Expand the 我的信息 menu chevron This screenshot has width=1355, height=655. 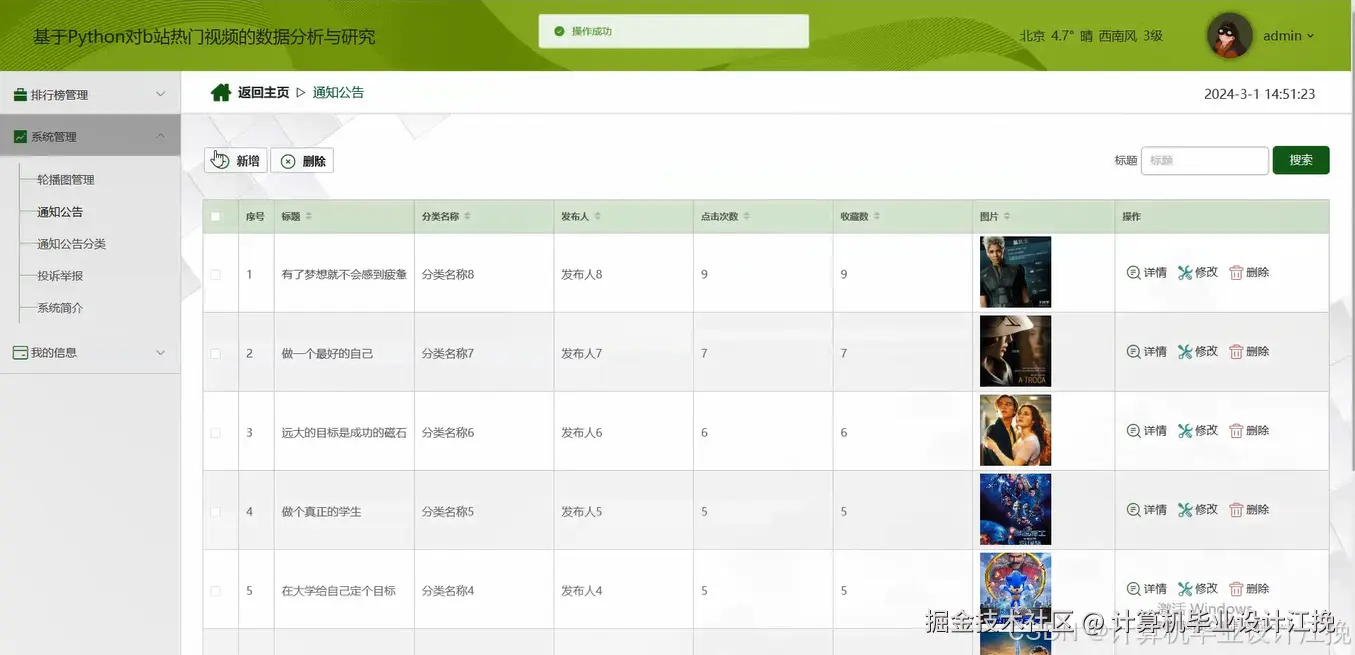[x=161, y=353]
